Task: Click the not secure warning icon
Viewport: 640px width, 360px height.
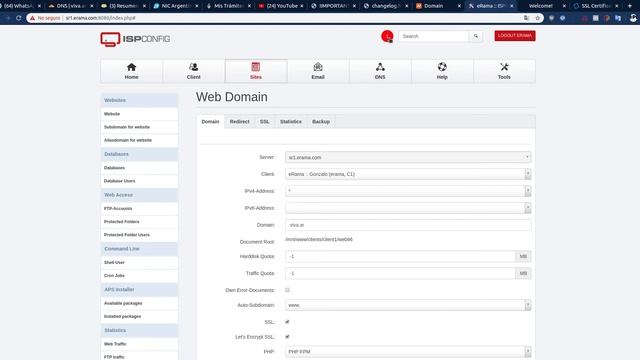Action: click(32, 18)
